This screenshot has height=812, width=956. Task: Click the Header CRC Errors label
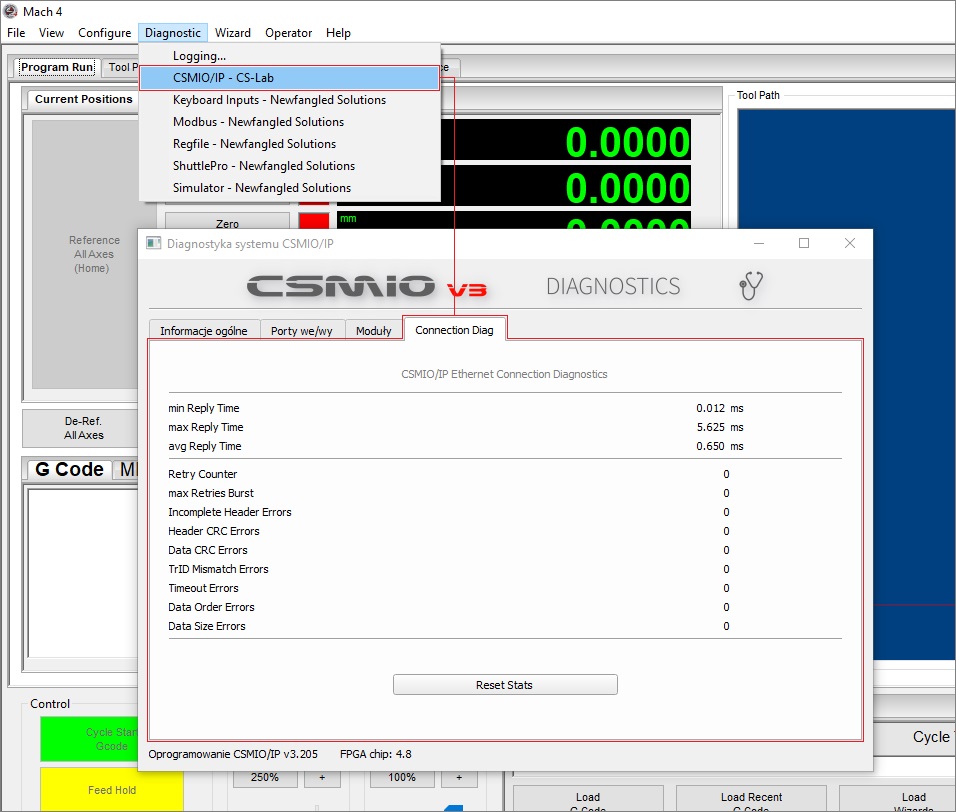pos(214,531)
